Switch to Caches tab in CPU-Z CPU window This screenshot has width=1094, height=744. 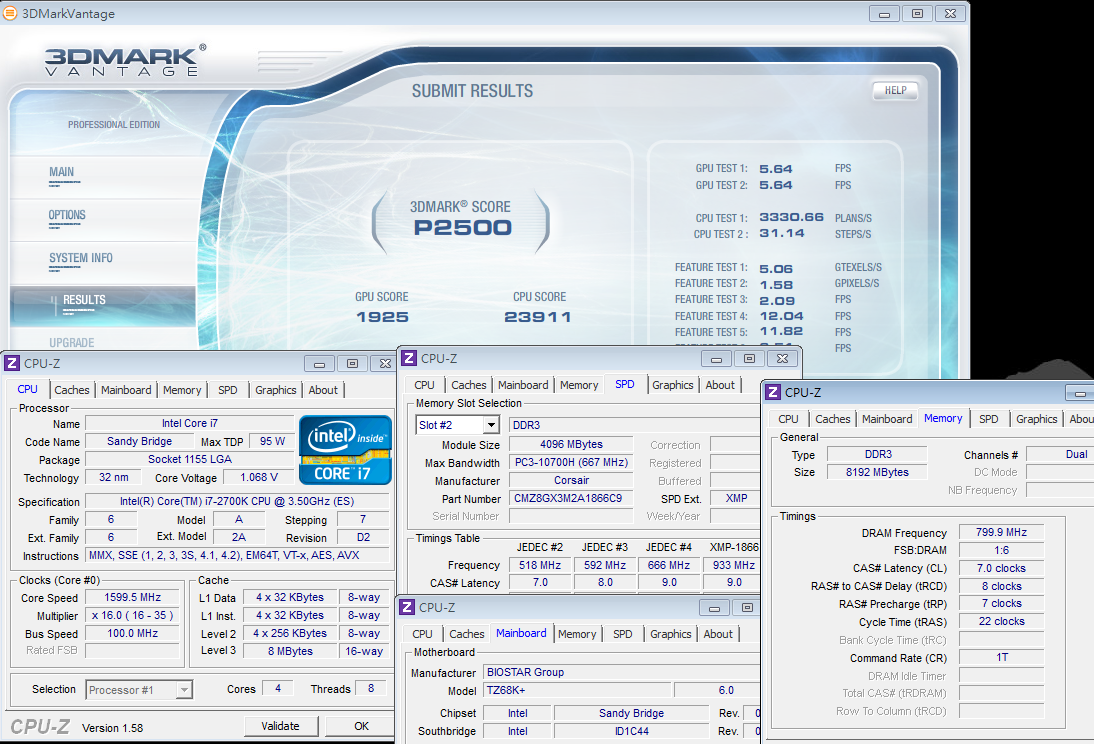pyautogui.click(x=72, y=390)
